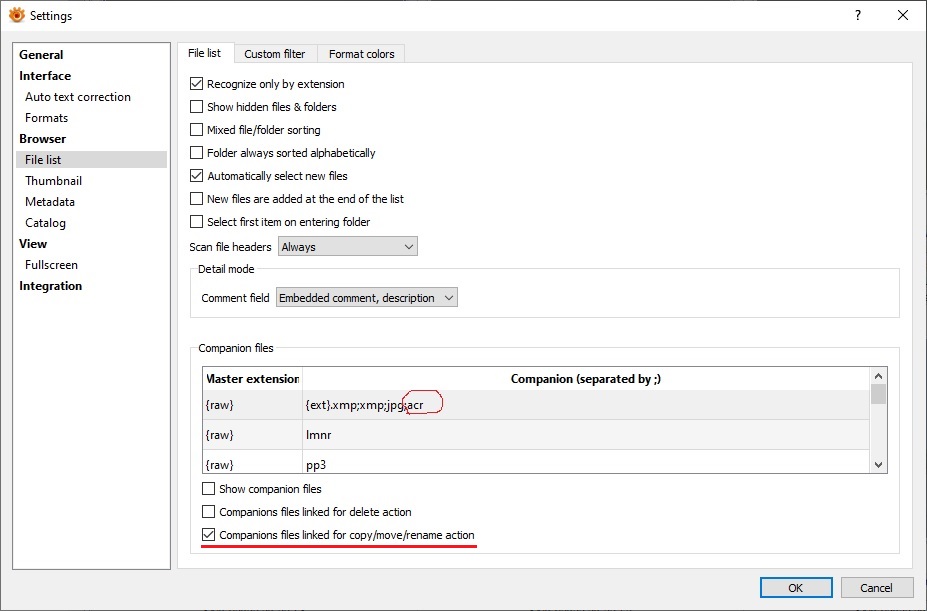Enable Show hidden files & folders
Screen dimensions: 927x611
point(197,107)
